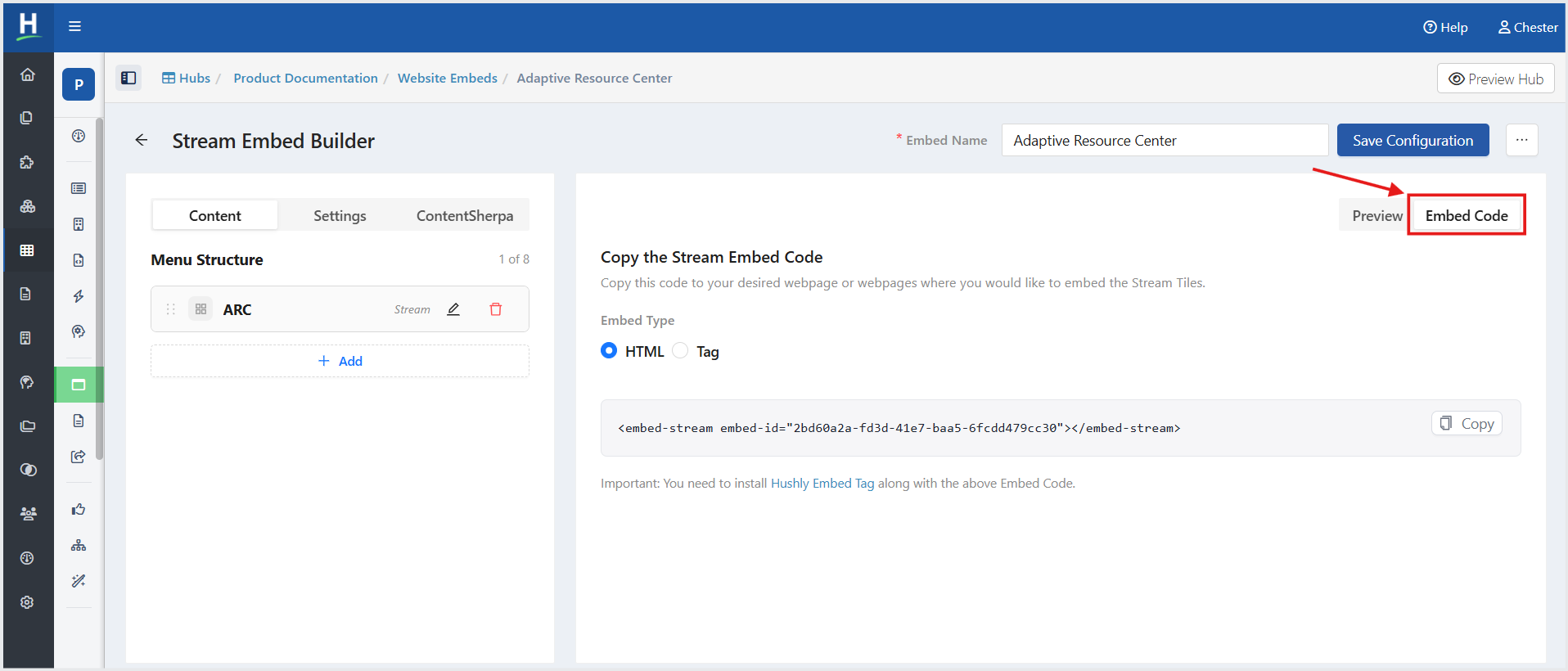This screenshot has width=1568, height=671.
Task: Open the code file icon in light sidebar
Action: tap(79, 260)
